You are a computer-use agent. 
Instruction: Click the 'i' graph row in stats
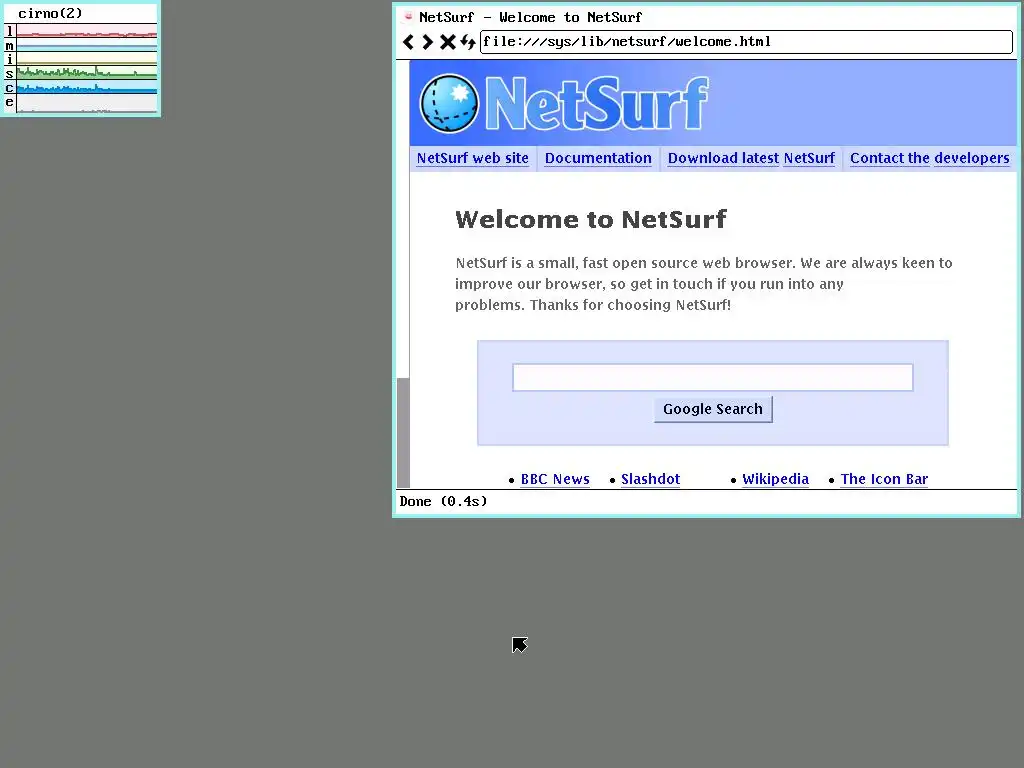80,59
